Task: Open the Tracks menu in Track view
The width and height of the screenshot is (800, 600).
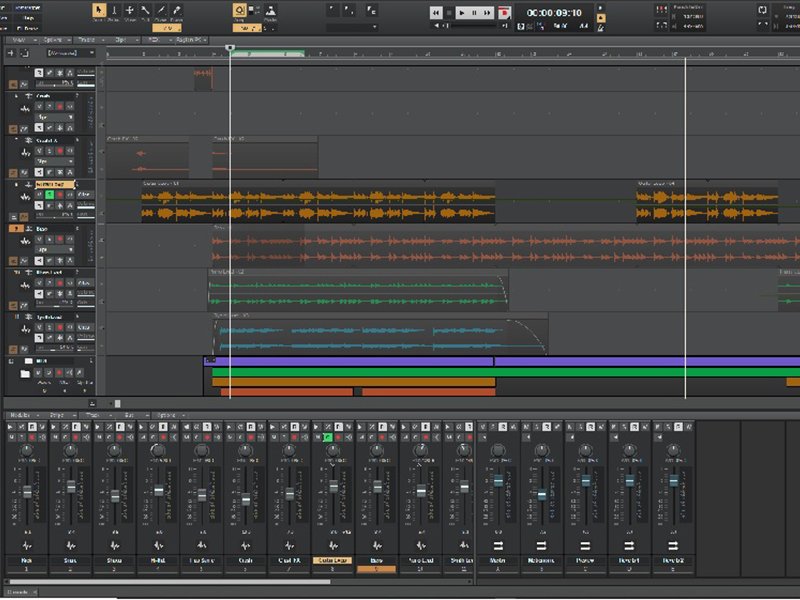Action: click(85, 40)
